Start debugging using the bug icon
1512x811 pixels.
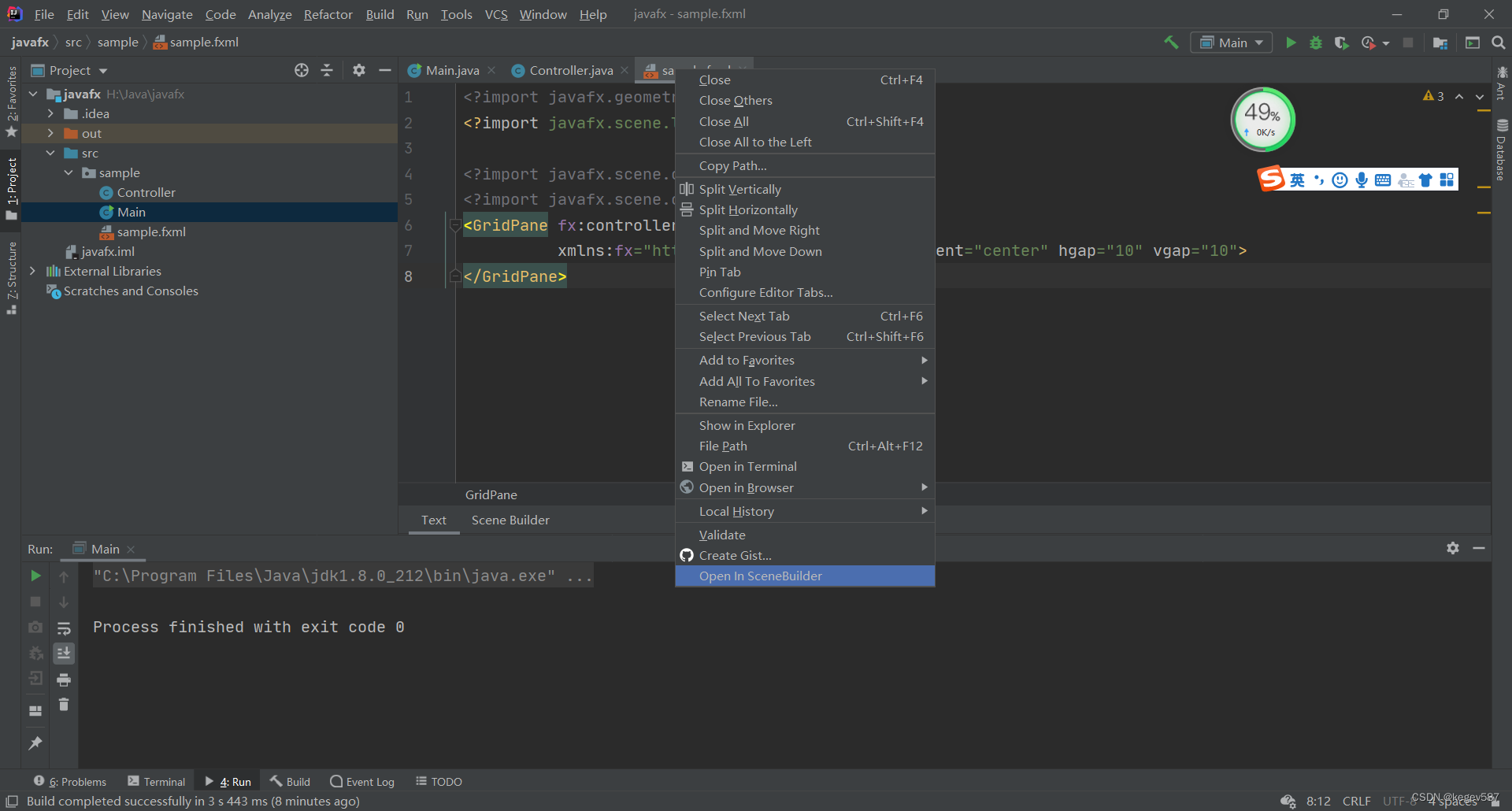tap(1316, 43)
